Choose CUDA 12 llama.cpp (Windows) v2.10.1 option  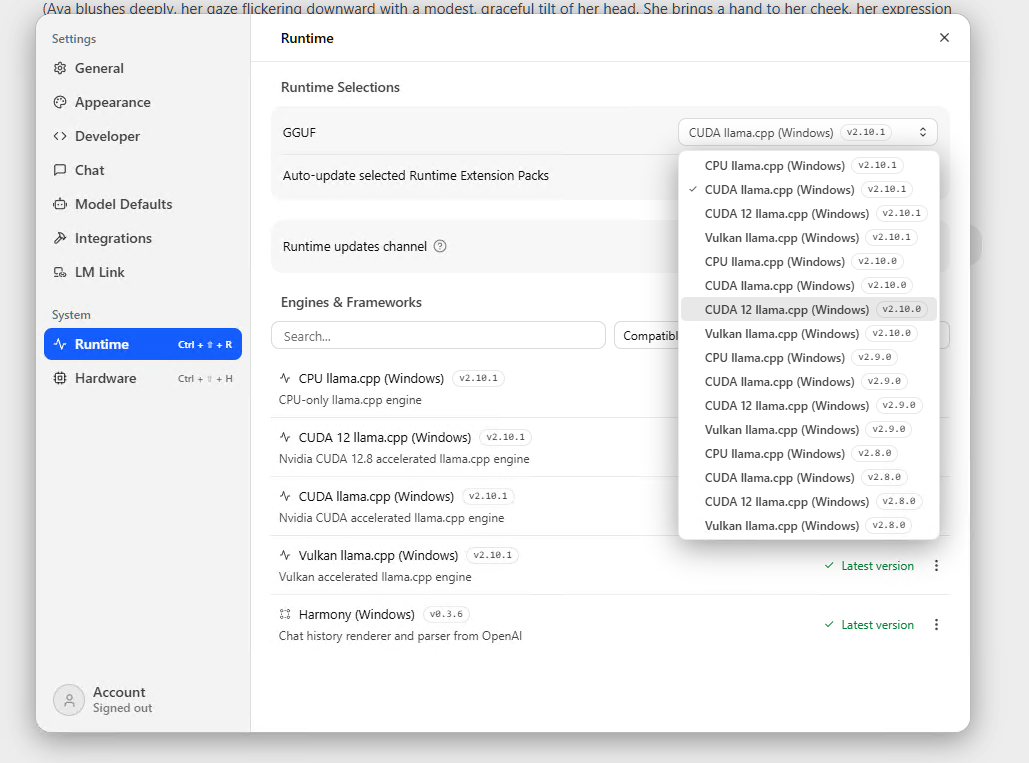pos(808,214)
